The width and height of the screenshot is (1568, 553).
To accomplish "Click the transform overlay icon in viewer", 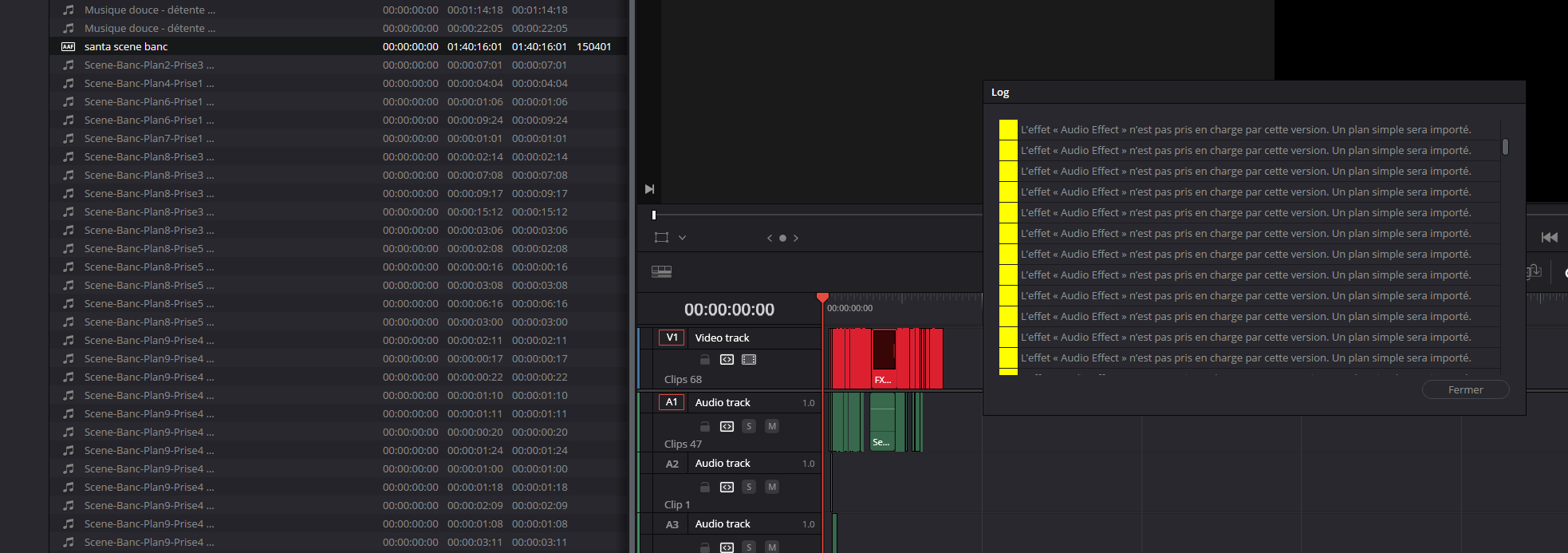I will pos(661,238).
